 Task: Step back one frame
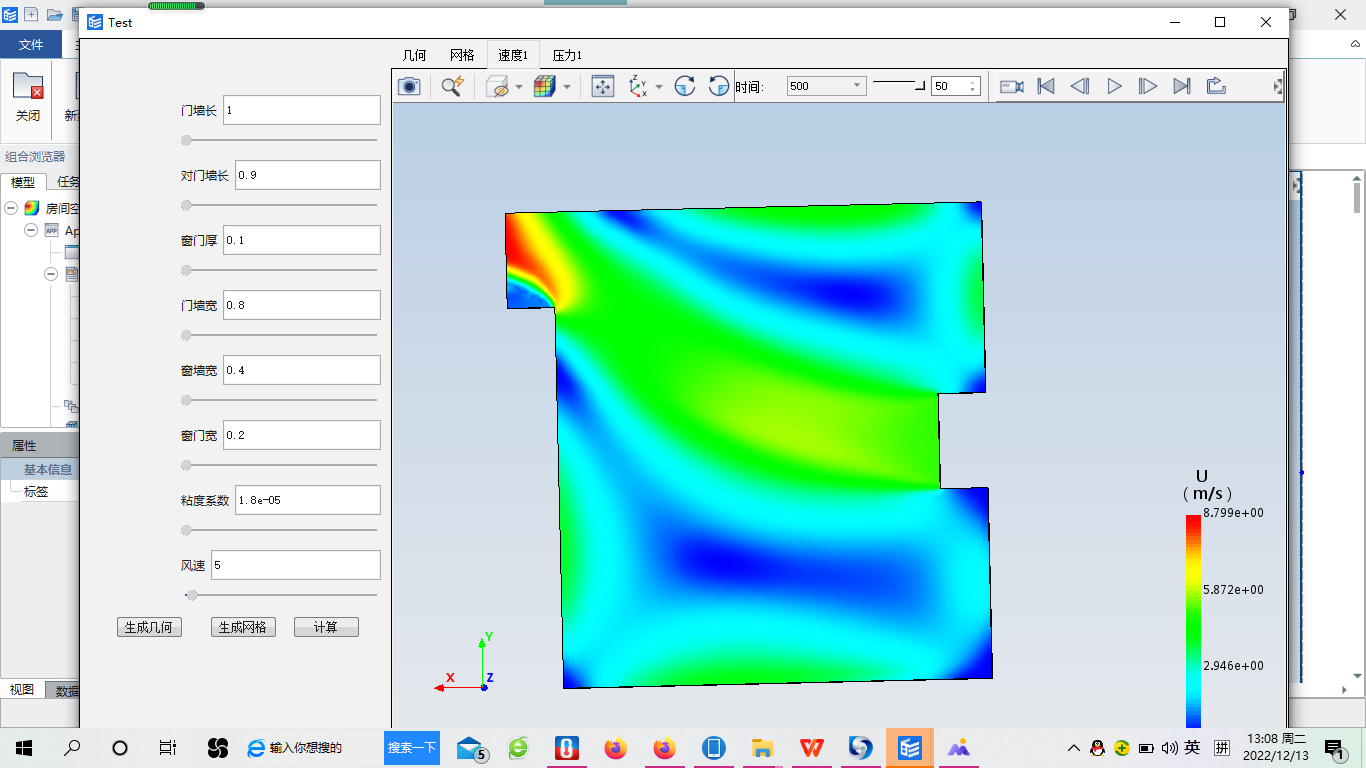(x=1080, y=86)
